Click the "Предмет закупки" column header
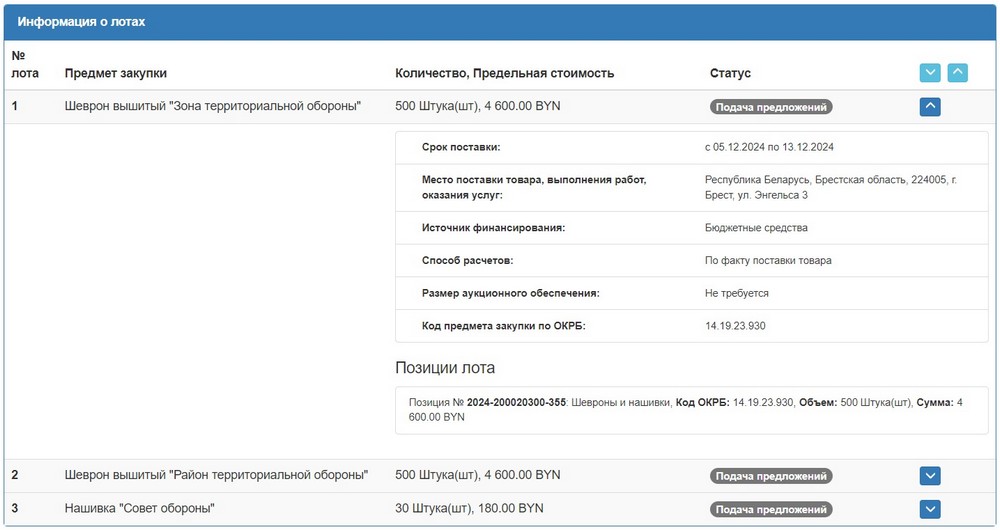 point(116,73)
